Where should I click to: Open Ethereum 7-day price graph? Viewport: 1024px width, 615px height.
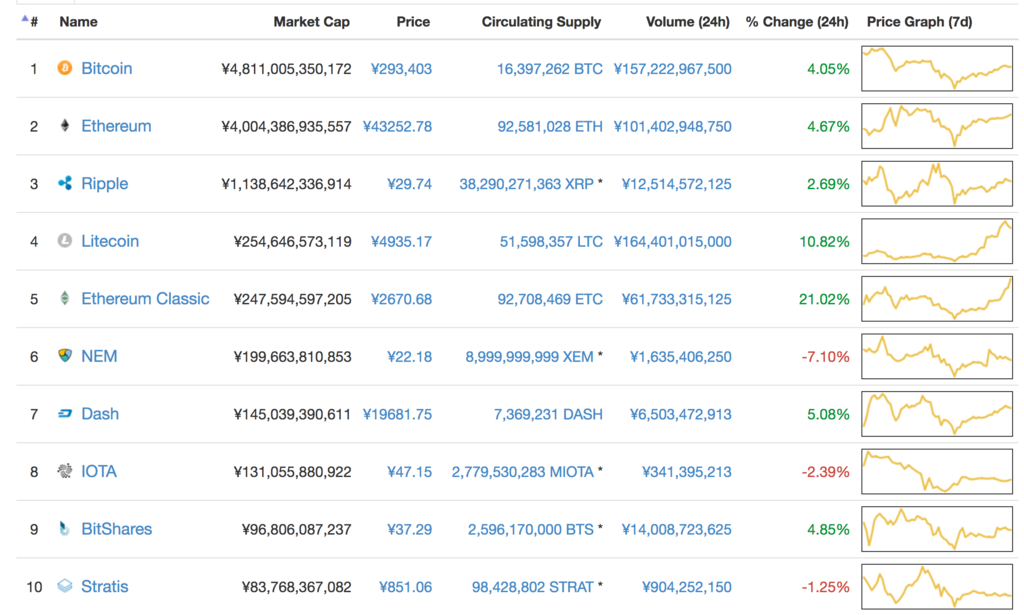tap(937, 125)
